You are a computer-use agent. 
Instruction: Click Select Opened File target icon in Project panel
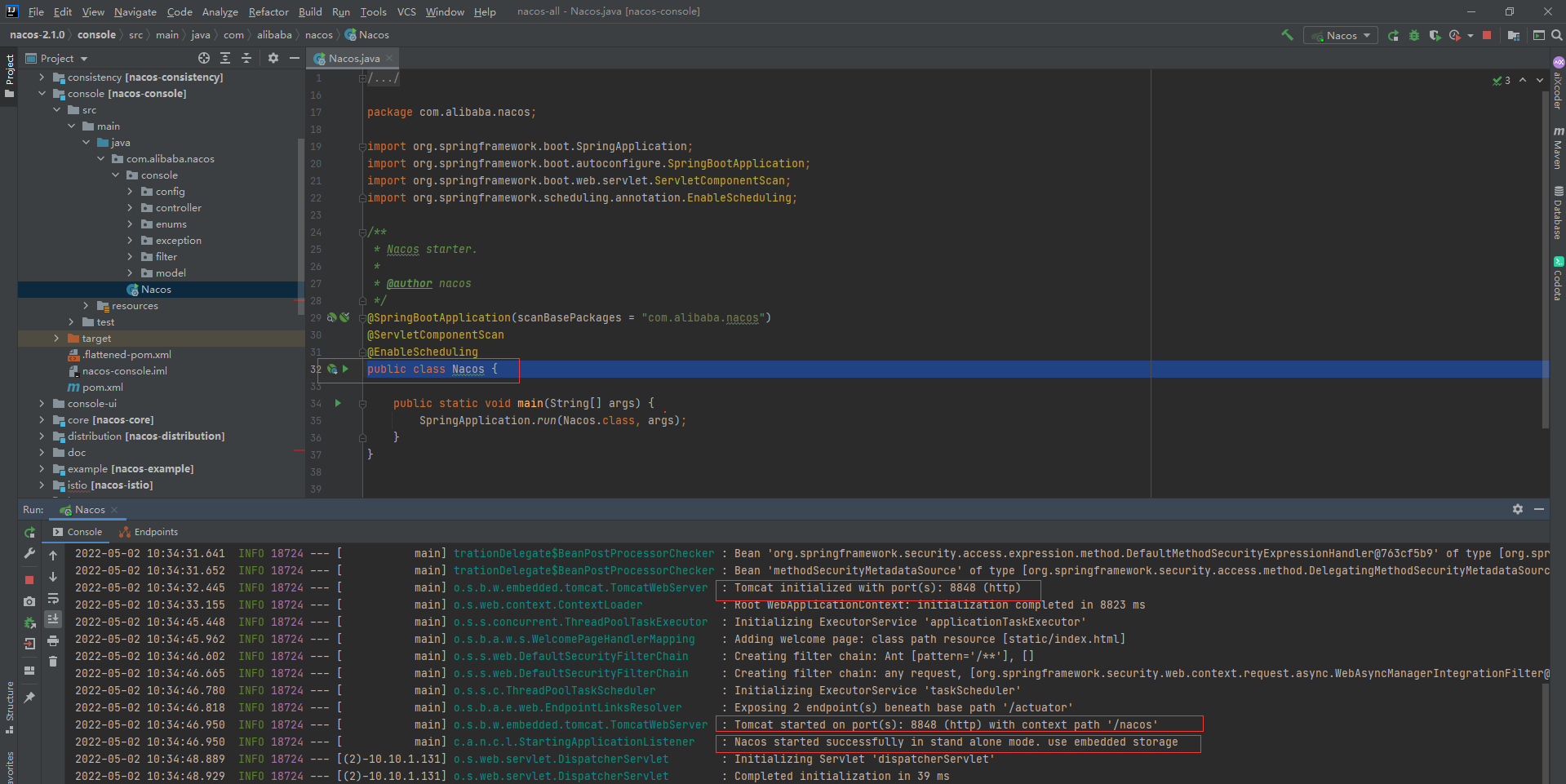tap(204, 58)
